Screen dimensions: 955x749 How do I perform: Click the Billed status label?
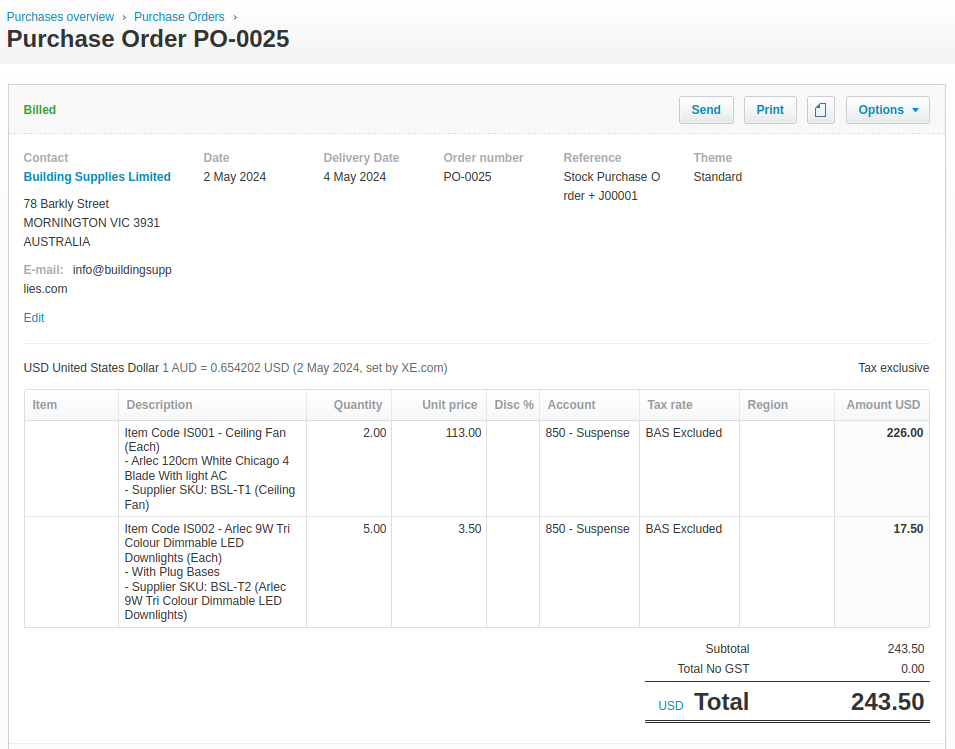[40, 110]
